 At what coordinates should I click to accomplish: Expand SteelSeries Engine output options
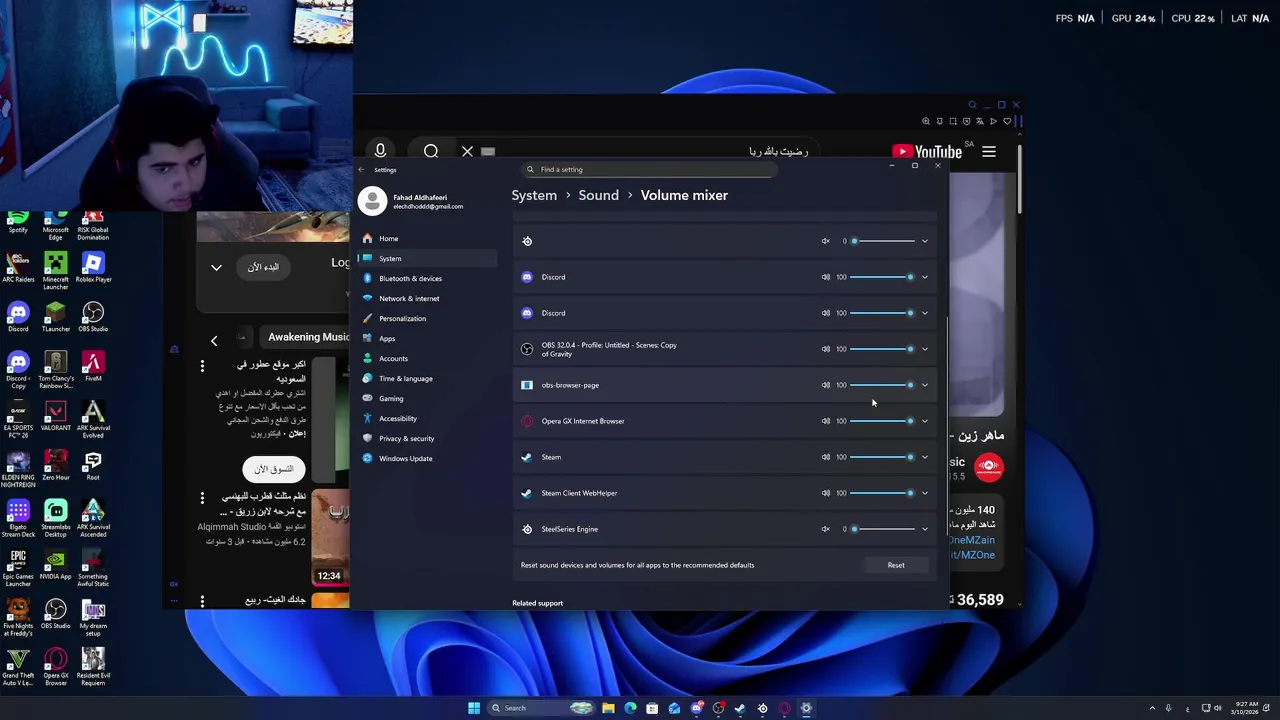click(924, 529)
